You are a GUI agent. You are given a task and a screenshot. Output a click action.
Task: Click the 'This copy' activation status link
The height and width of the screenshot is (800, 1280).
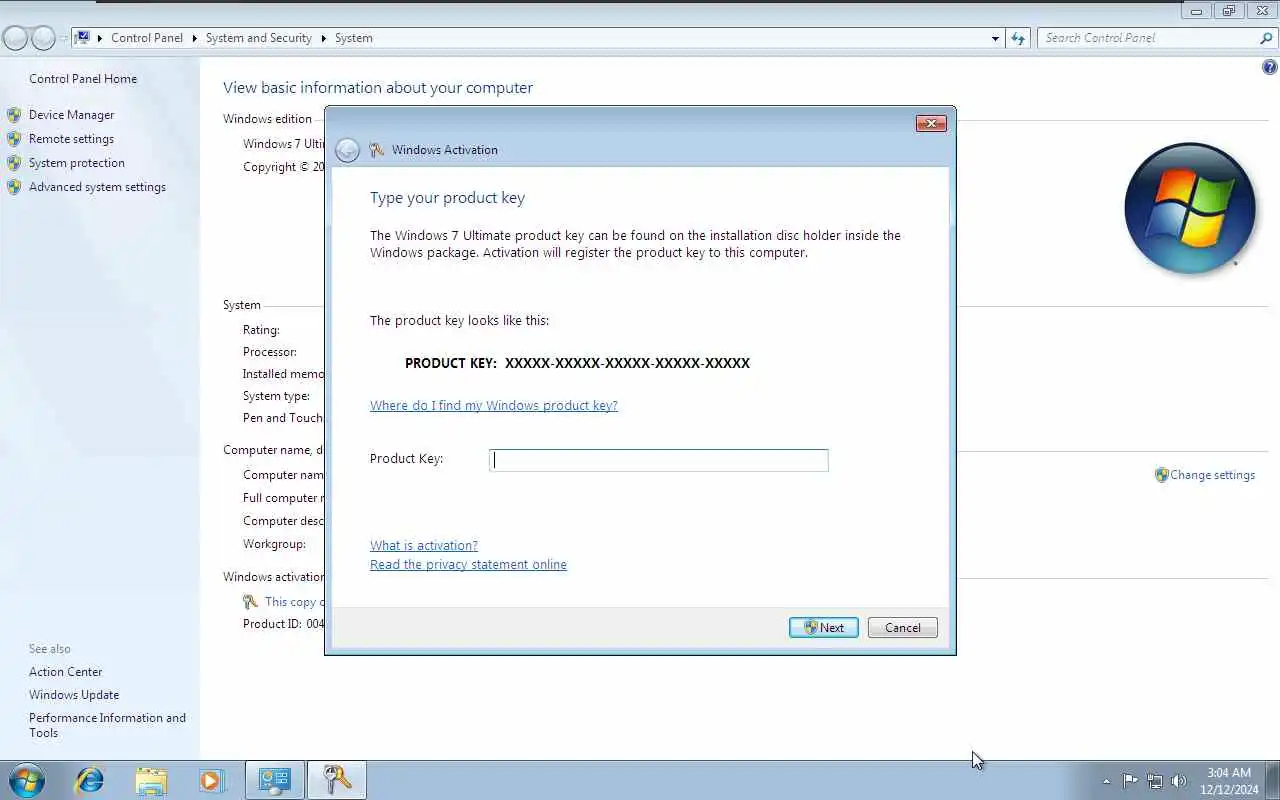[x=294, y=602]
